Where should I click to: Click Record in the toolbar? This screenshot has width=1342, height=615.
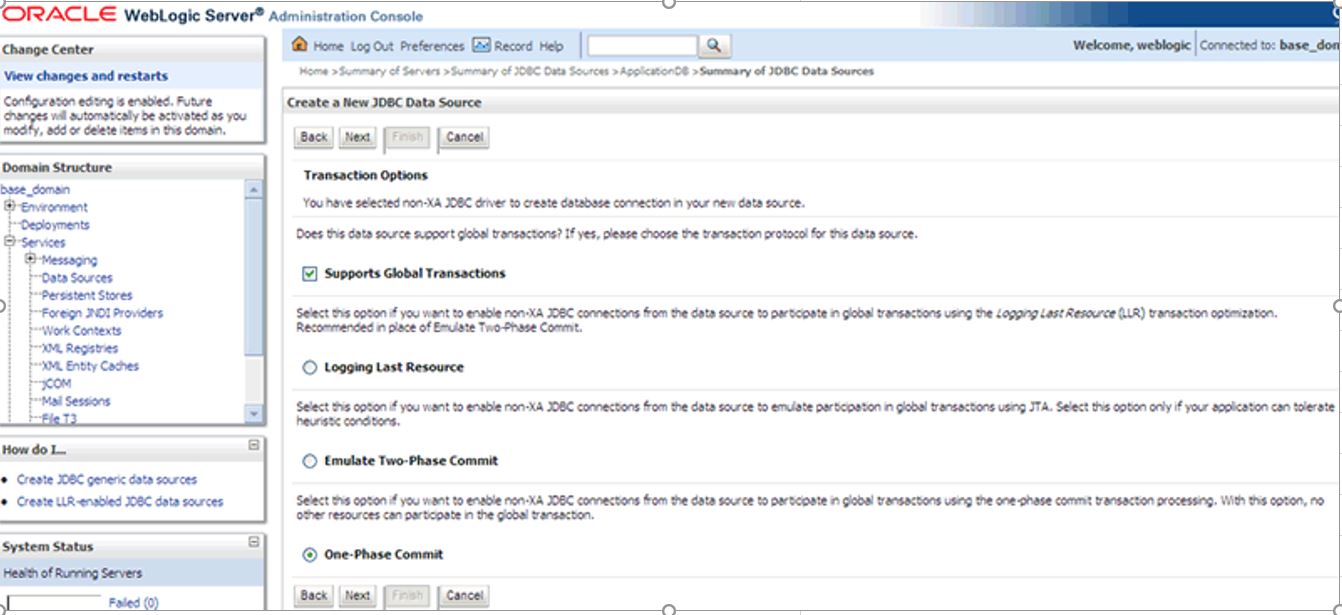(513, 46)
